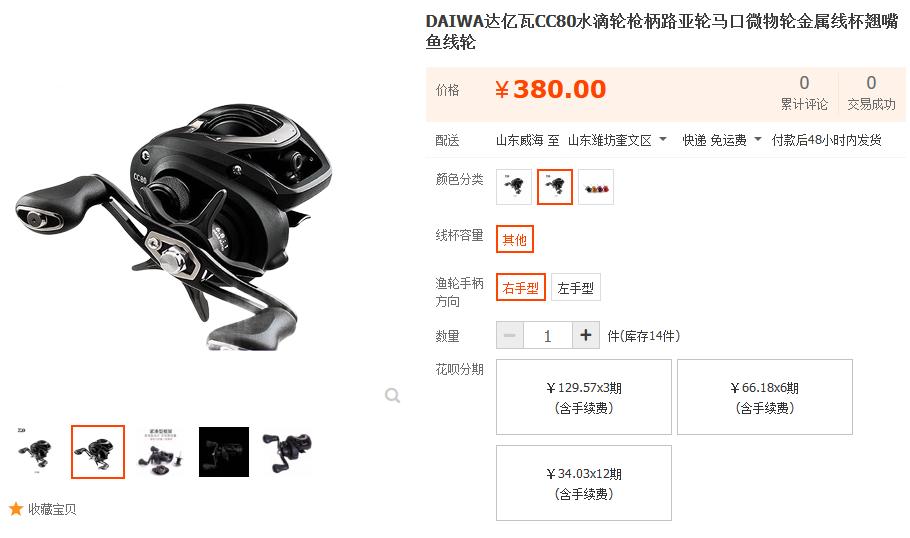Open the last reel thumbnail
Screen dimensions: 910x538
(287, 452)
